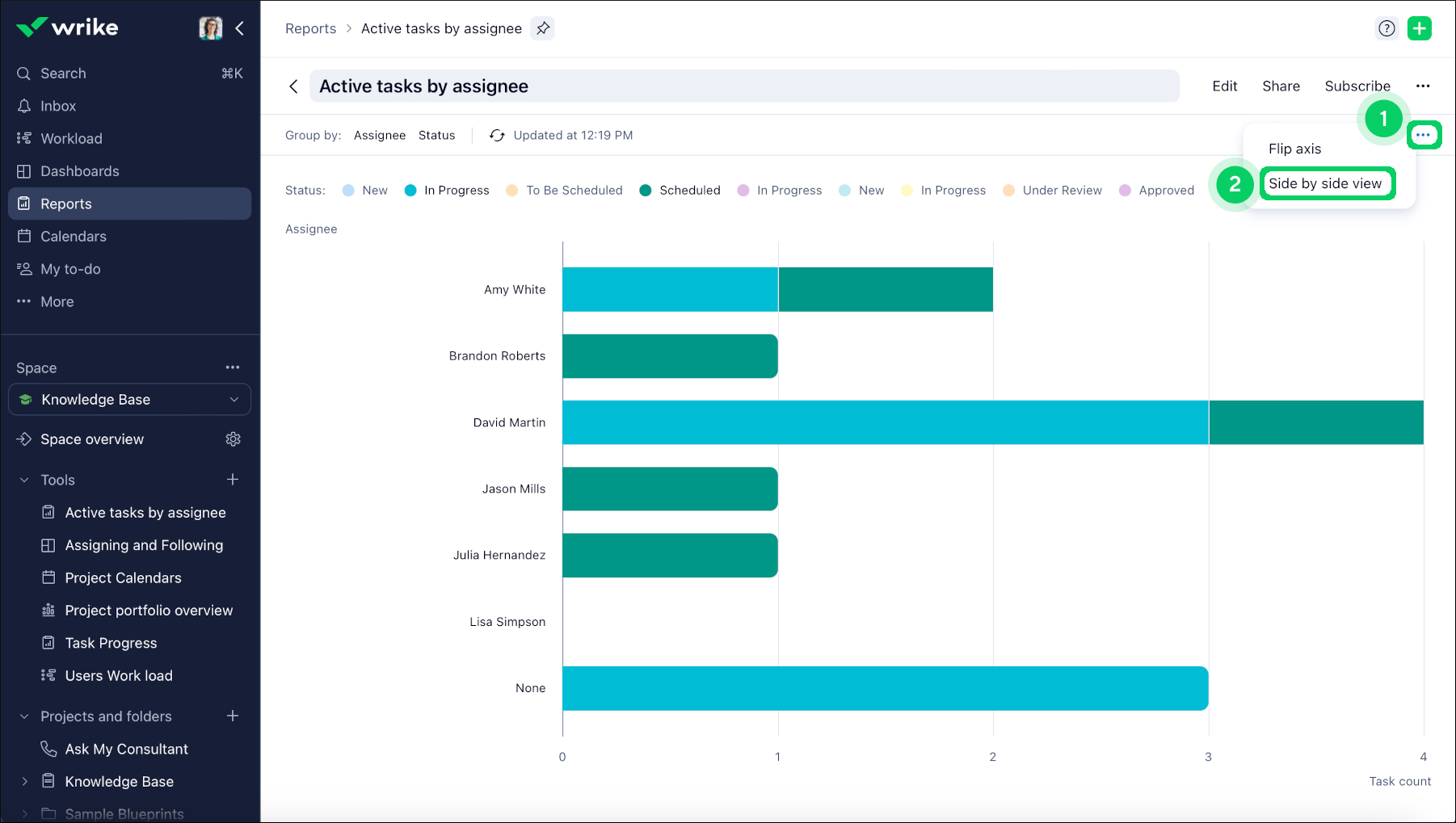
Task: Click the Subscribe button
Action: 1357,86
